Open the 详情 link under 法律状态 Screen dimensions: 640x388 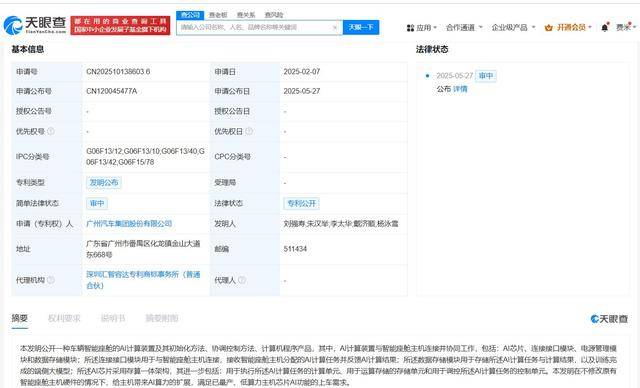460,89
